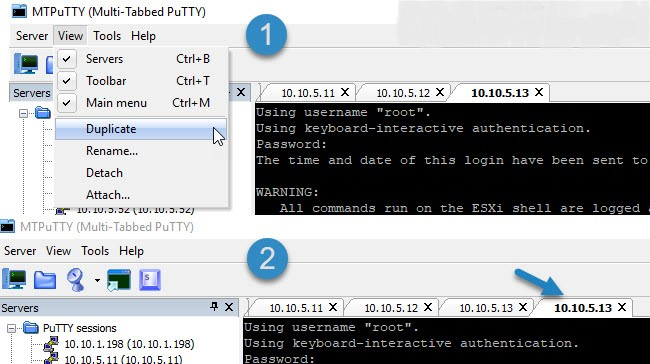Click the send script icon in lower toolbar

[150, 280]
